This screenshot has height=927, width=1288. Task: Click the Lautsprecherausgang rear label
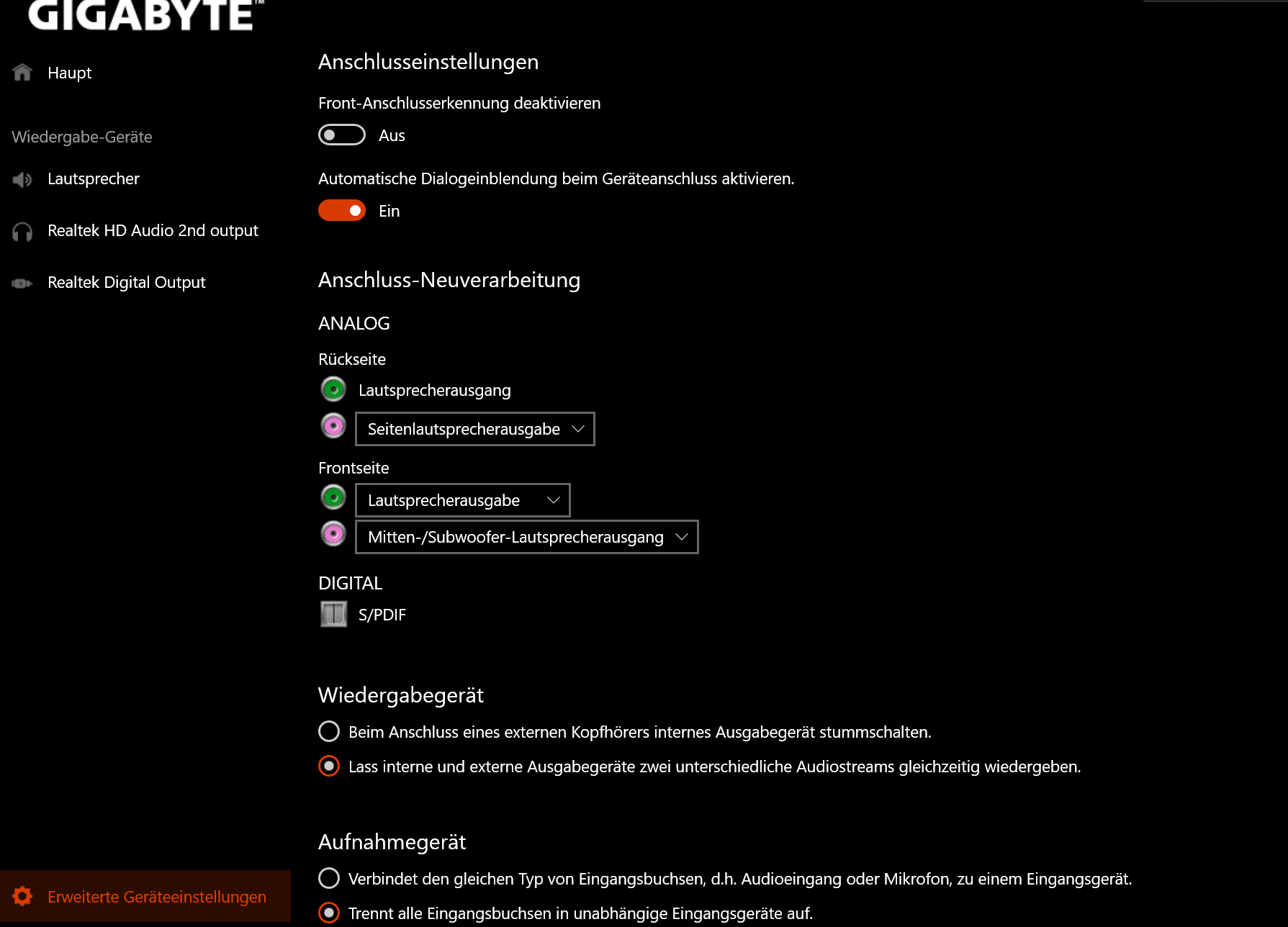[435, 390]
